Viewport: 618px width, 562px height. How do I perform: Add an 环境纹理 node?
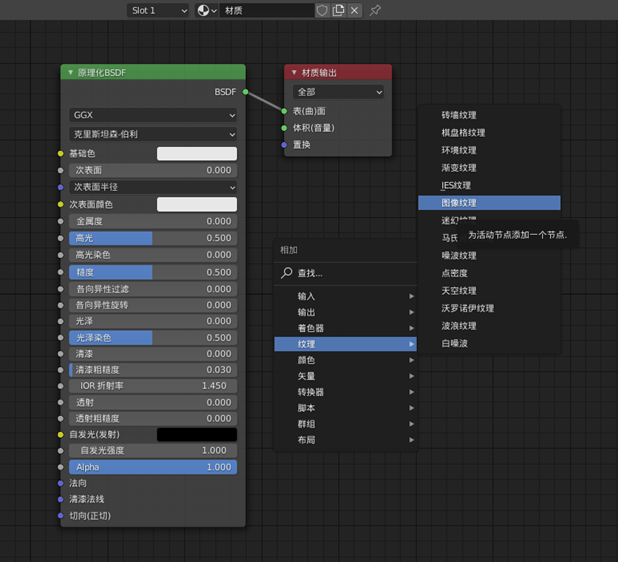(489, 150)
